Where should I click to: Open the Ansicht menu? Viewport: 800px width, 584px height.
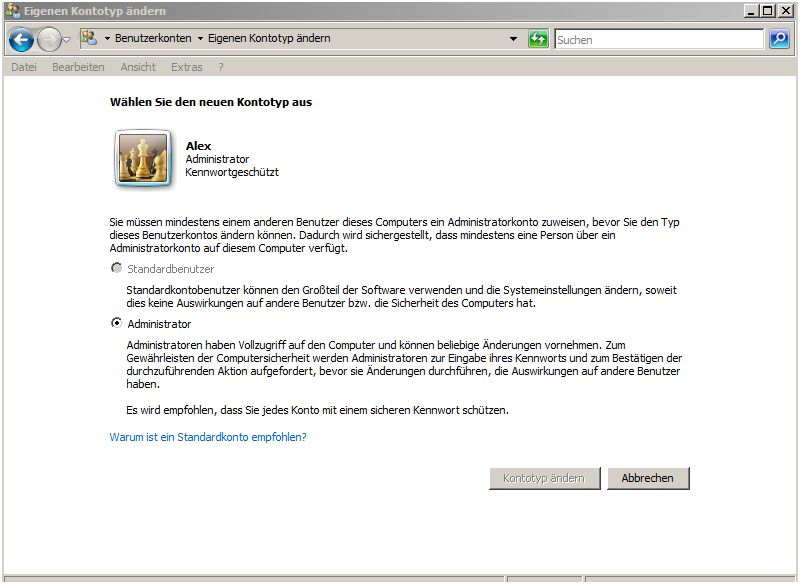(138, 67)
